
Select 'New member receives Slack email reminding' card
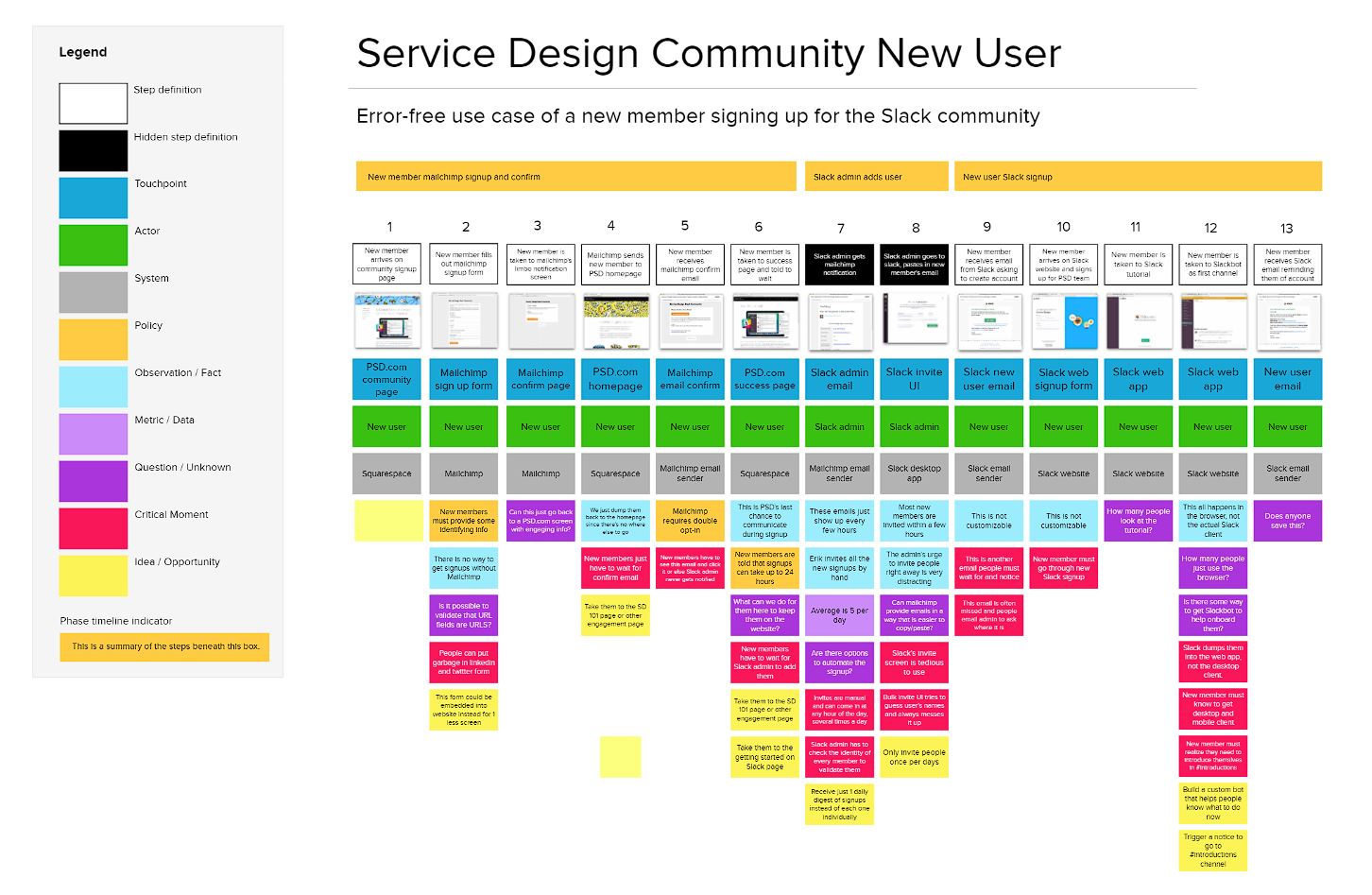(1288, 264)
